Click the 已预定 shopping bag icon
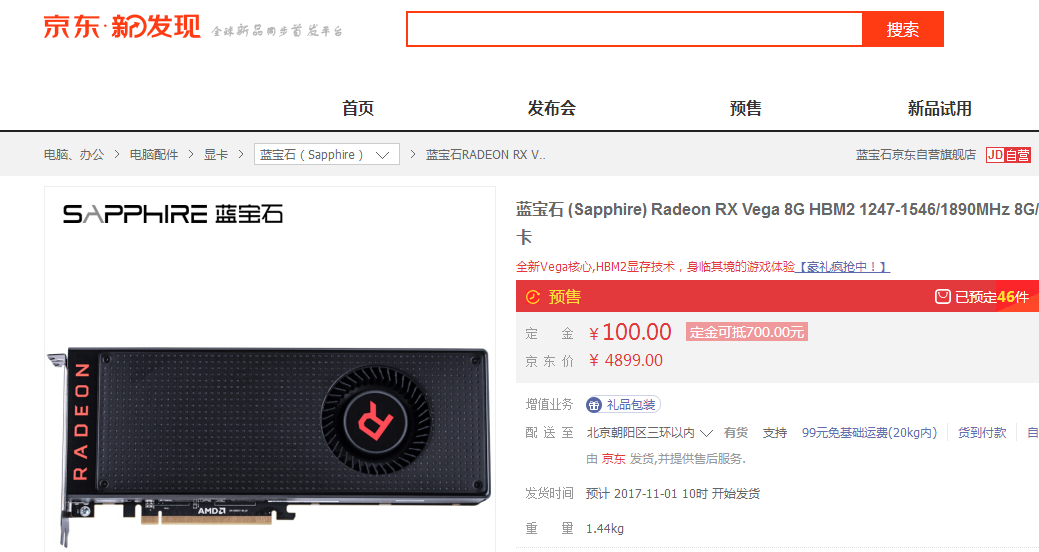 (942, 296)
